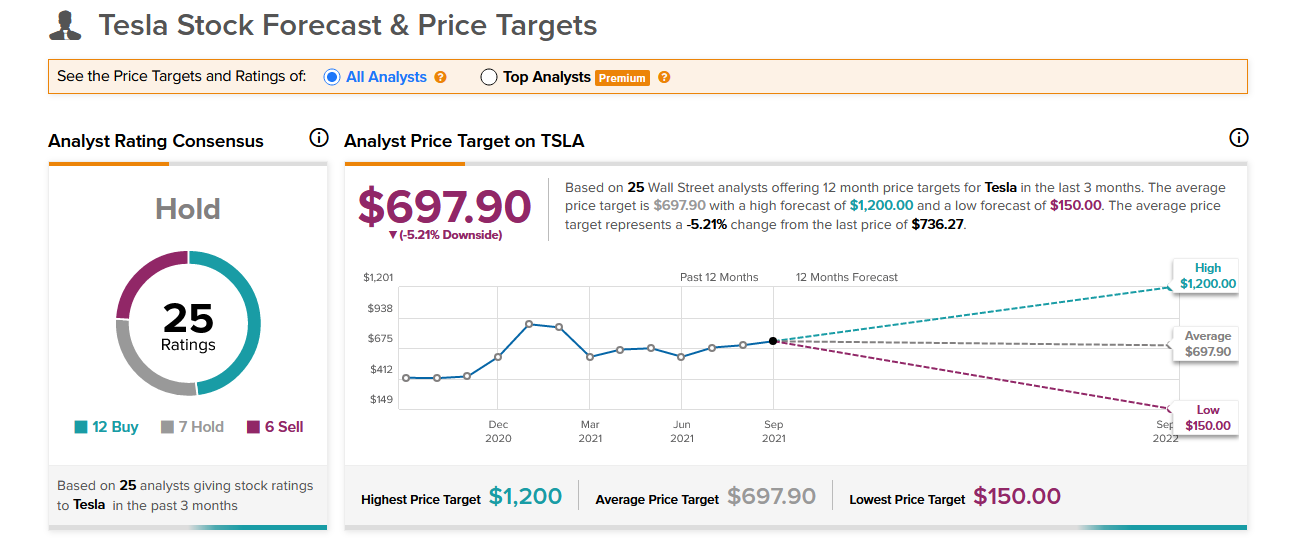The width and height of the screenshot is (1308, 560).
Task: Click the purple 6 Sell legend square
Action: (253, 427)
